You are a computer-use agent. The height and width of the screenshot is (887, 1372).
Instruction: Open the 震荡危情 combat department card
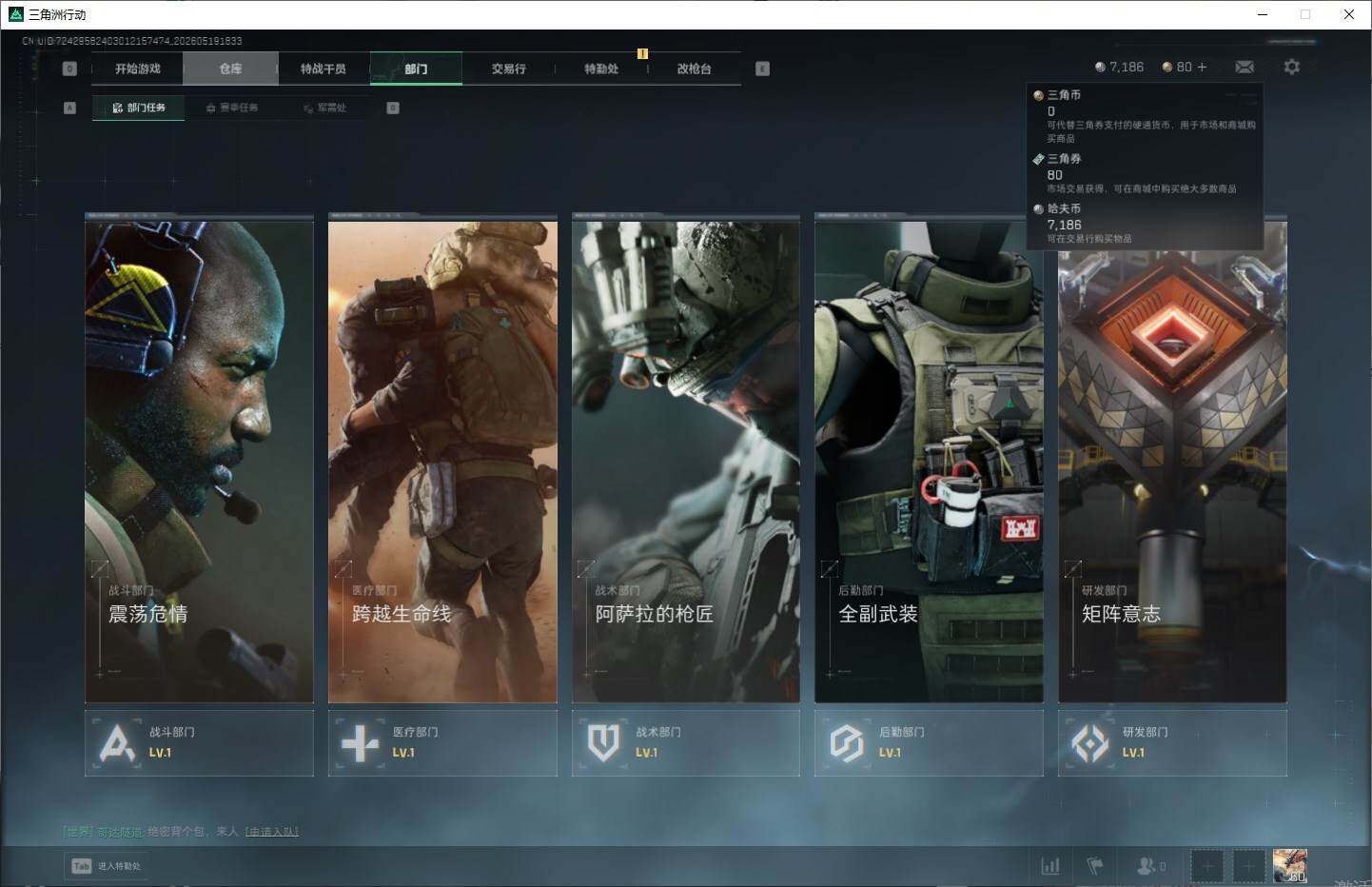pos(199,458)
